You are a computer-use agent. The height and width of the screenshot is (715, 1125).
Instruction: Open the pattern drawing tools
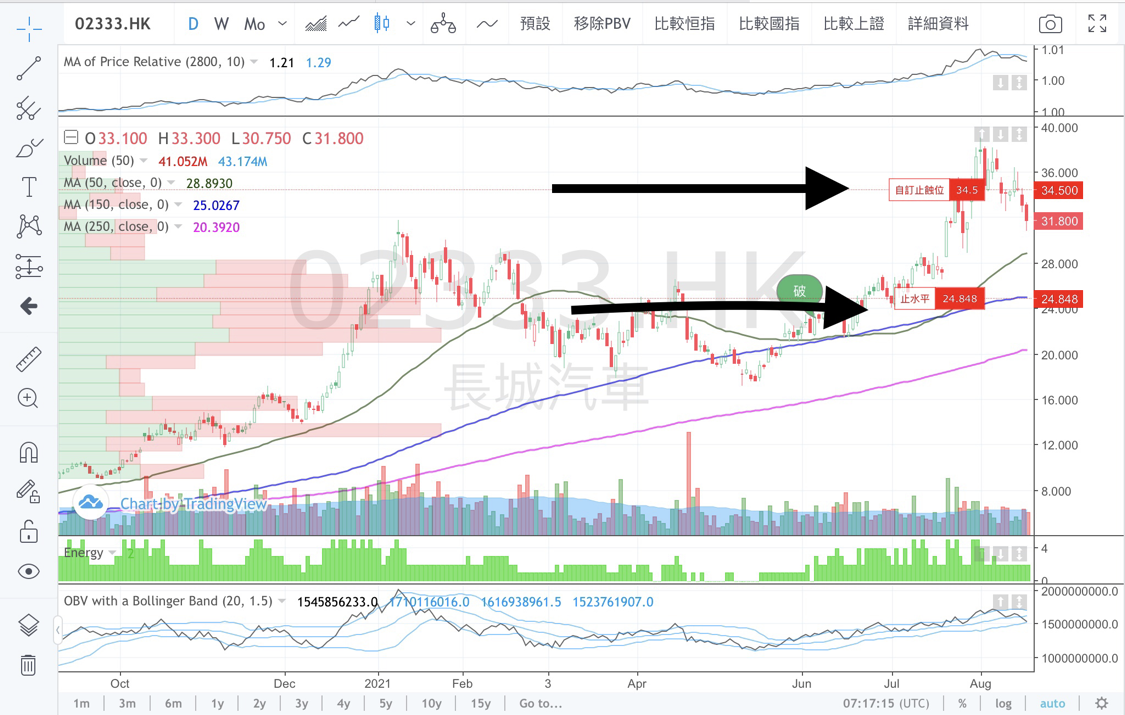(x=29, y=226)
